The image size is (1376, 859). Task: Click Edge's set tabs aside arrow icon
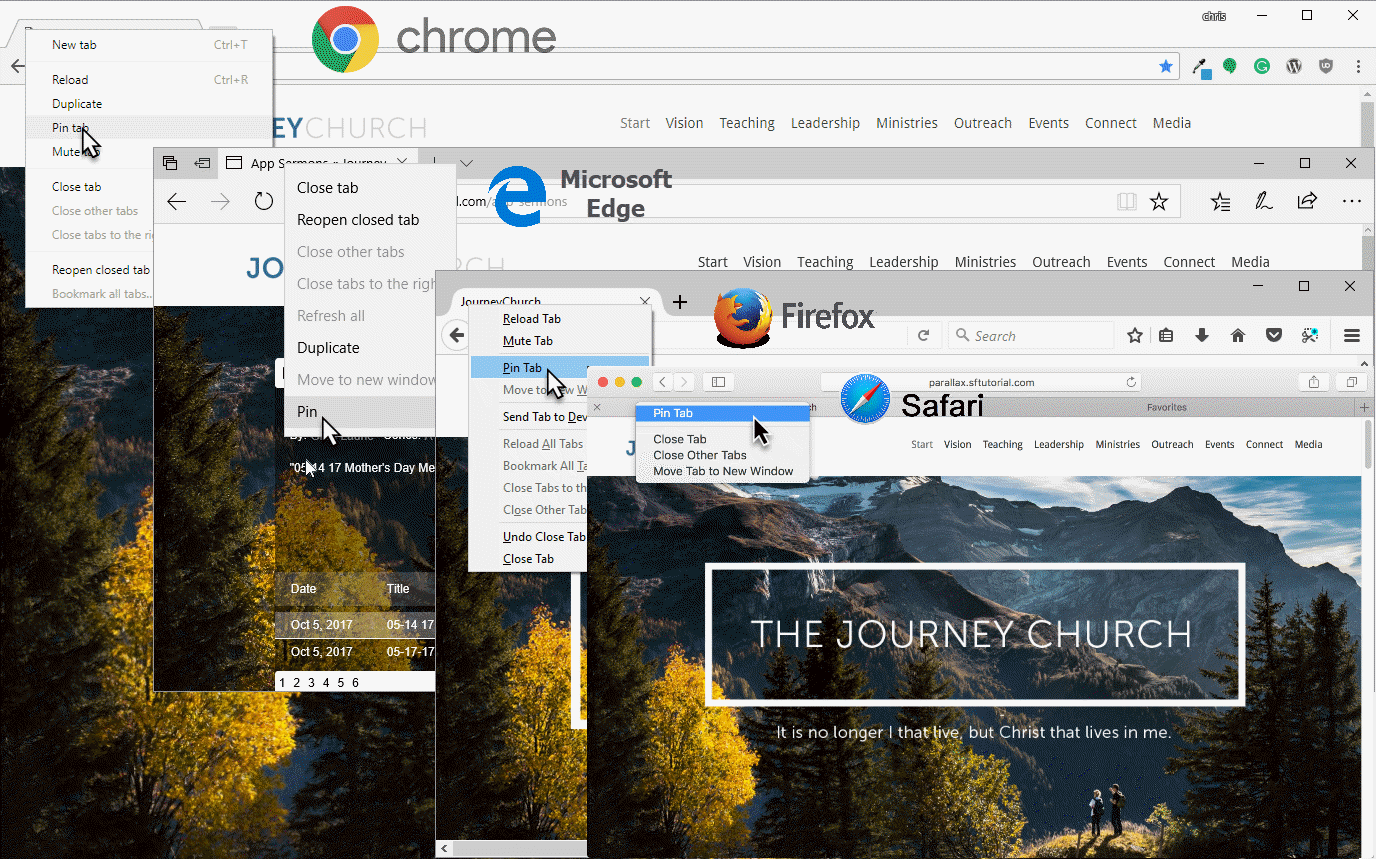[x=202, y=163]
